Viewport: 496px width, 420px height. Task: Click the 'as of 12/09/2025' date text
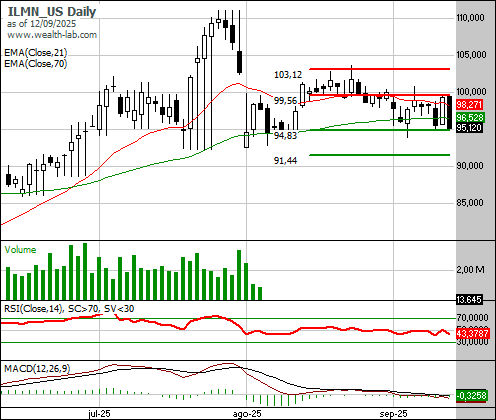tap(41, 24)
